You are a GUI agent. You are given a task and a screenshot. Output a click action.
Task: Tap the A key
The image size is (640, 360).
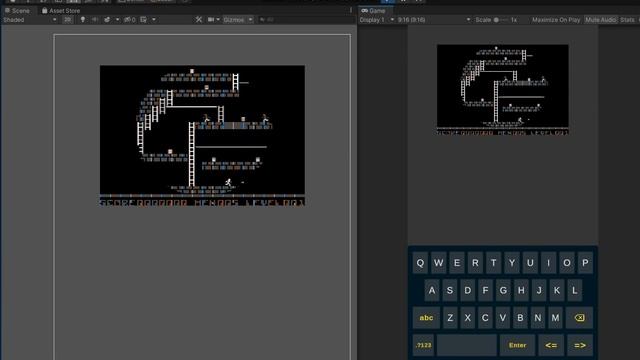point(432,290)
